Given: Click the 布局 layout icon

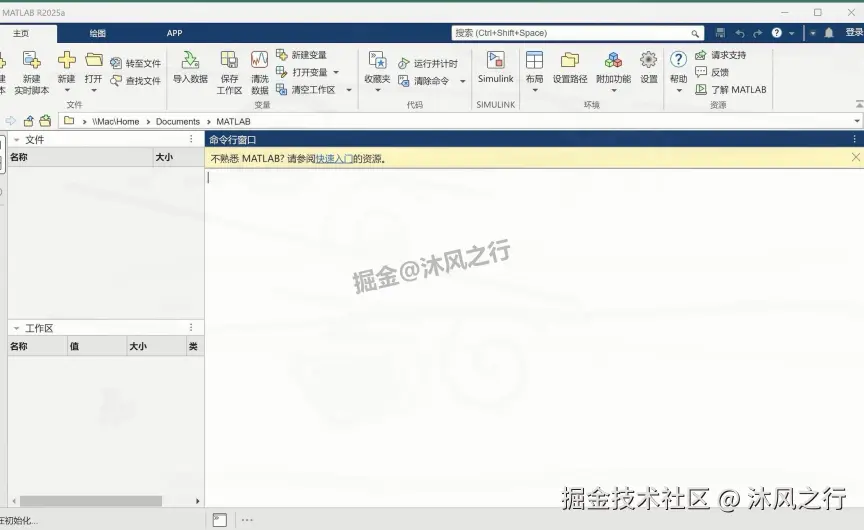Looking at the screenshot, I should [534, 60].
